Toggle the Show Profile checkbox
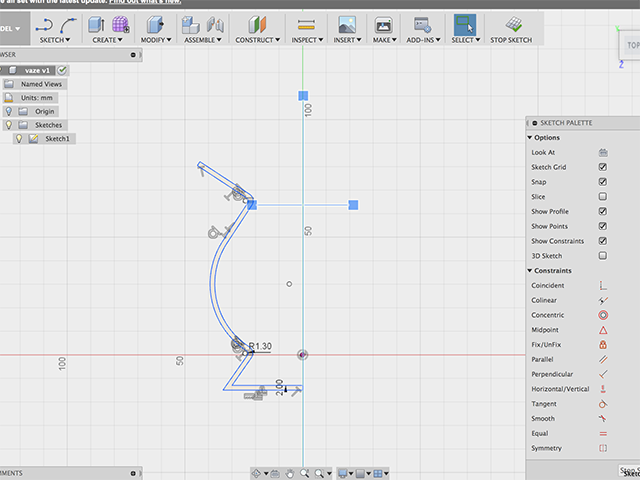 [x=603, y=211]
